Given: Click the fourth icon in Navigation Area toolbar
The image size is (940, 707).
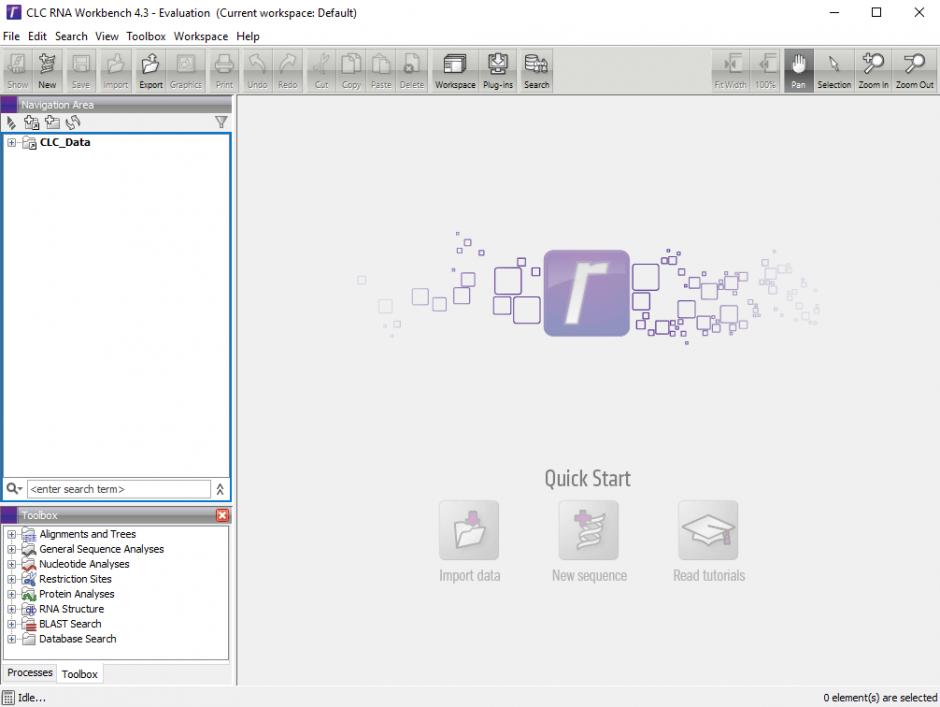Looking at the screenshot, I should pyautogui.click(x=73, y=122).
